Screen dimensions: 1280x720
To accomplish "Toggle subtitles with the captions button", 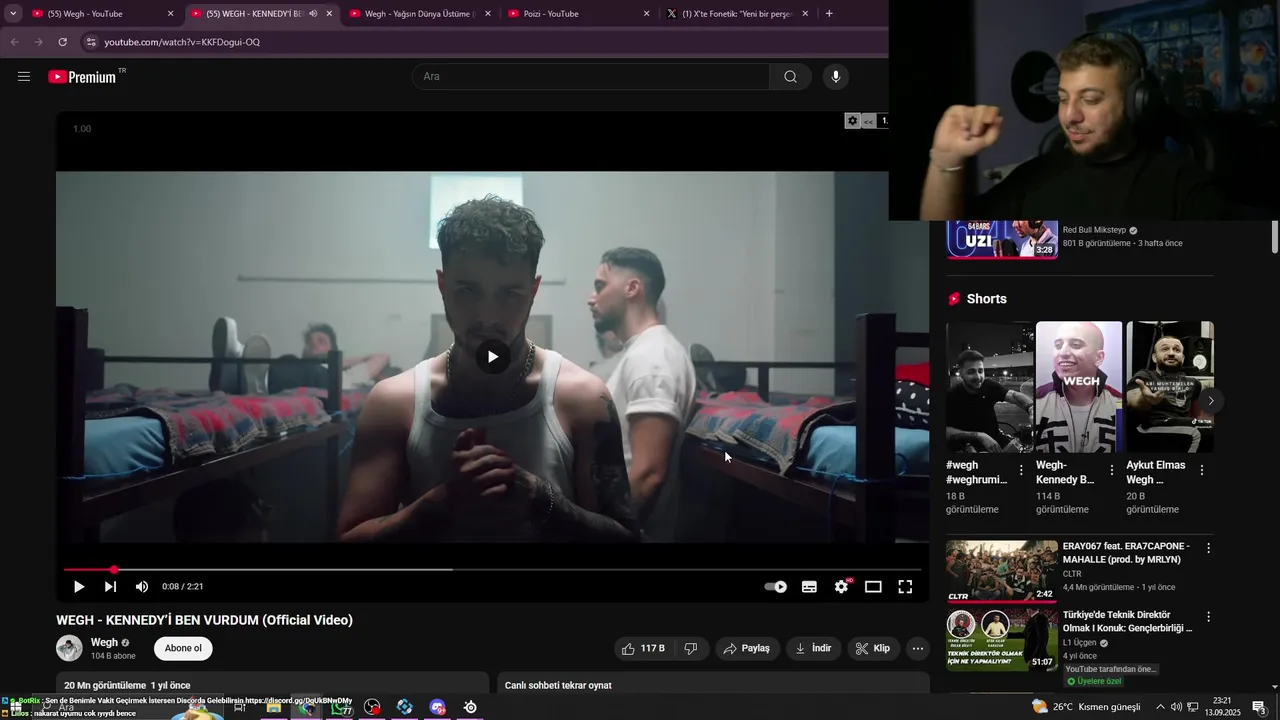I will point(809,587).
